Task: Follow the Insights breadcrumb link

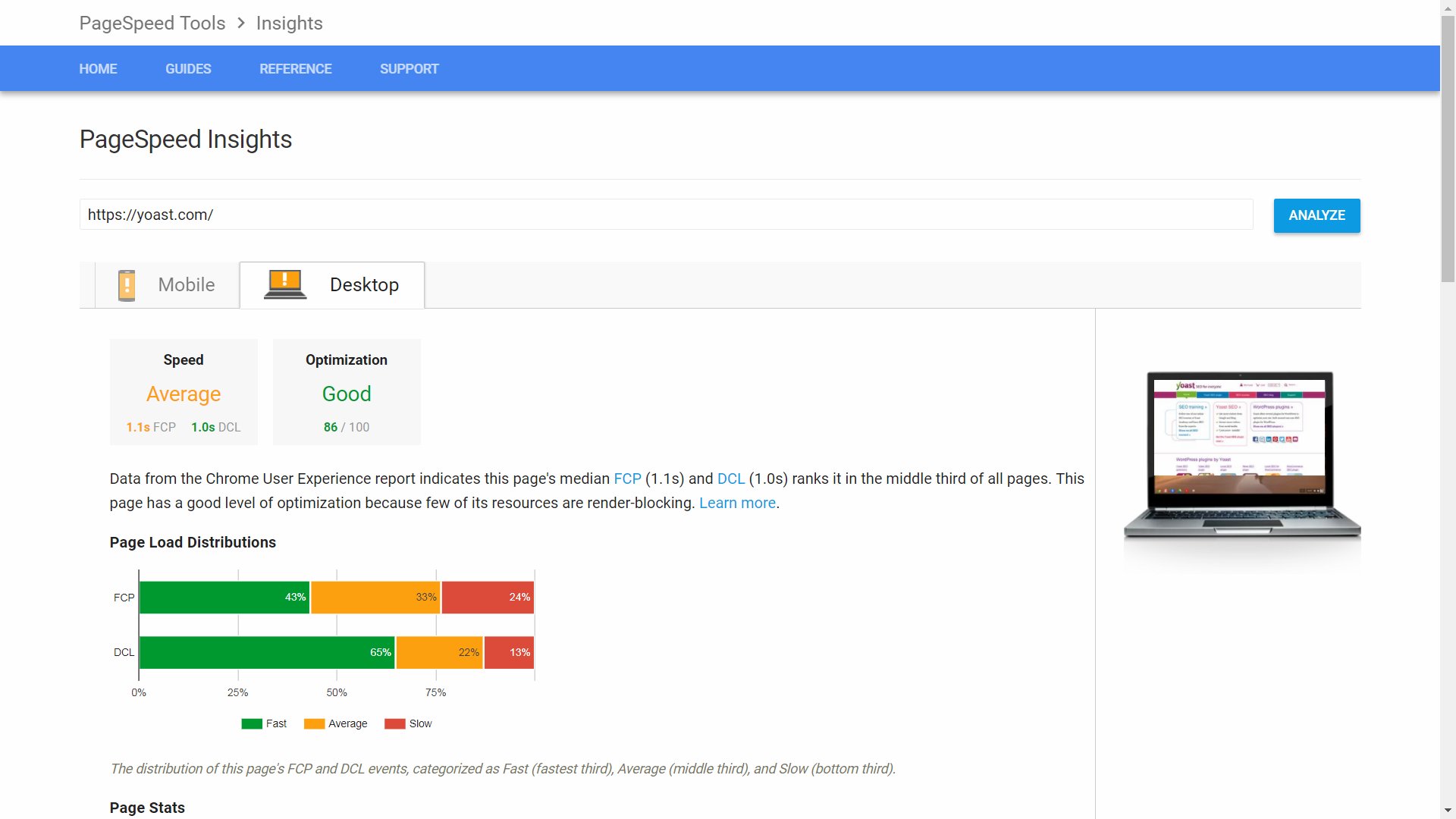Action: click(290, 23)
